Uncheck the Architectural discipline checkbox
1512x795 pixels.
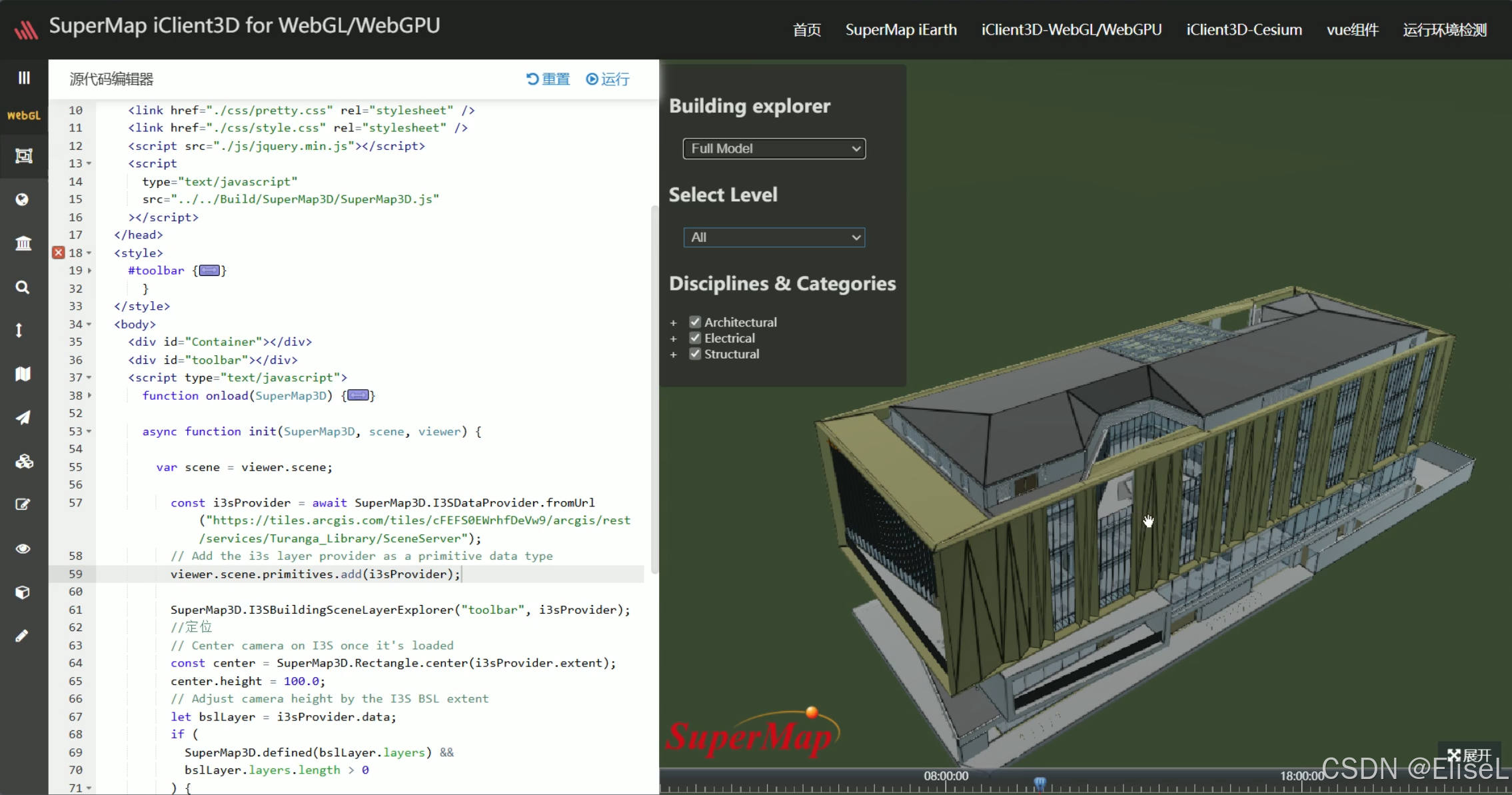click(x=695, y=321)
